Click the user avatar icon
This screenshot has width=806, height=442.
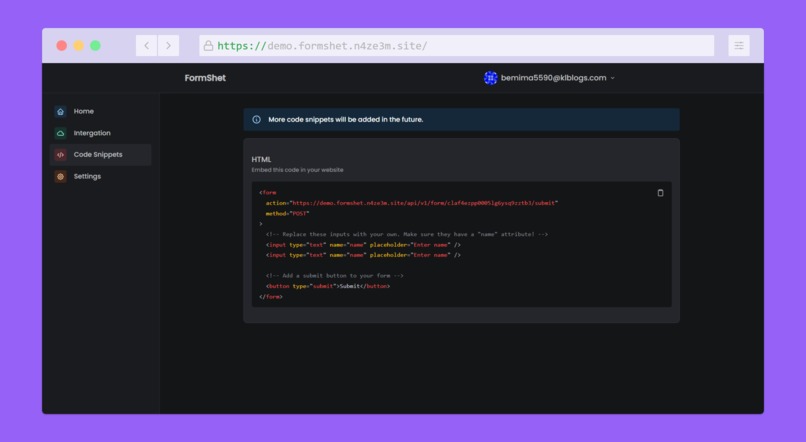[x=490, y=78]
